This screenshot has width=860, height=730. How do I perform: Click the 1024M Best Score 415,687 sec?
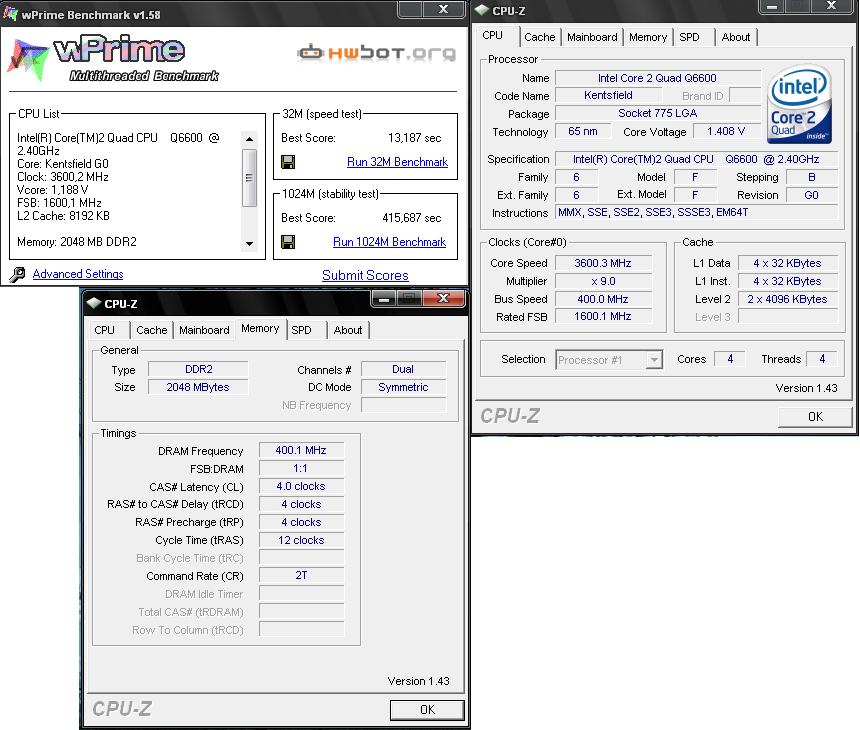(x=411, y=218)
